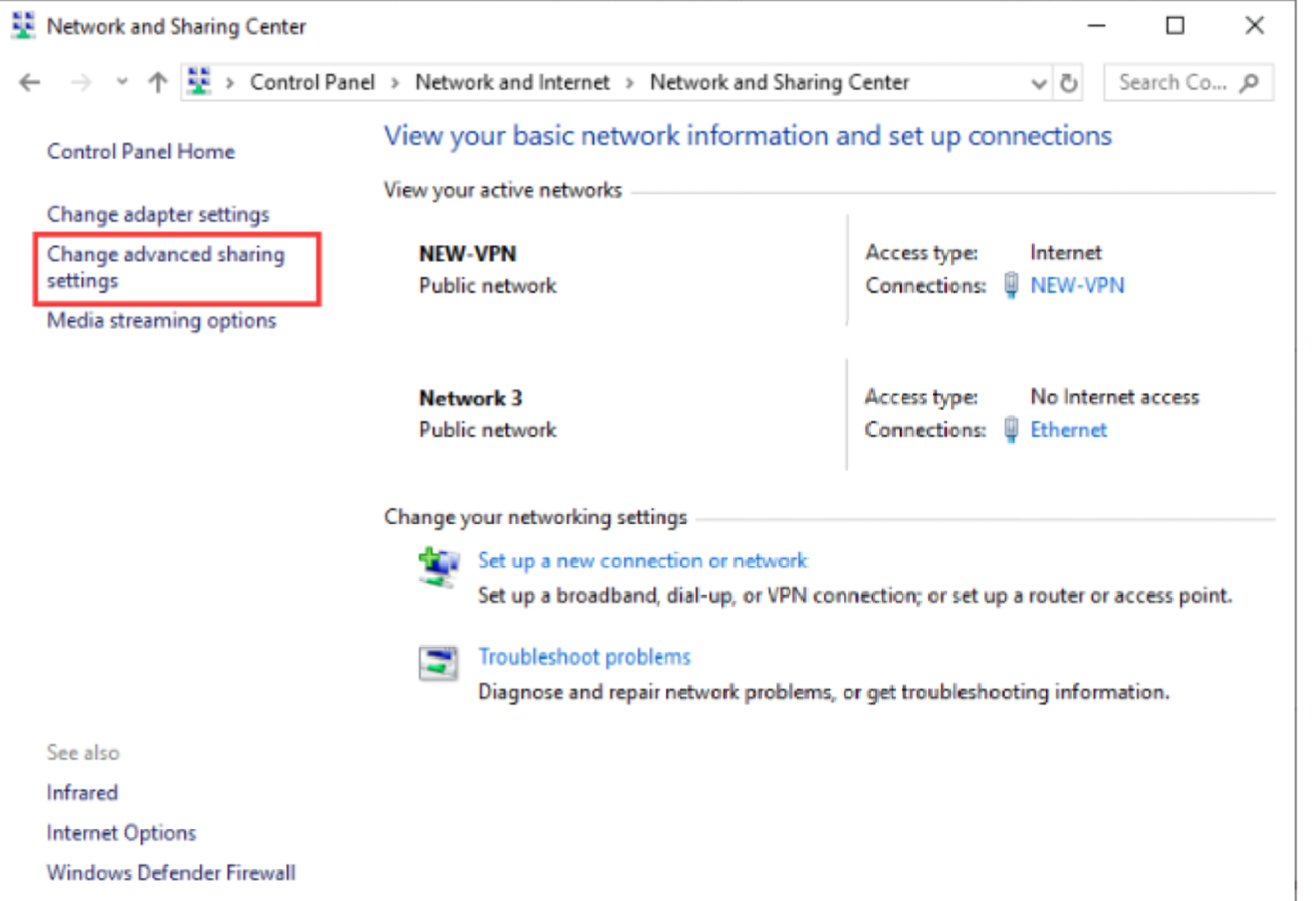Open the recent locations dropdown arrow
Screen dimensions: 1316x901
tap(121, 82)
